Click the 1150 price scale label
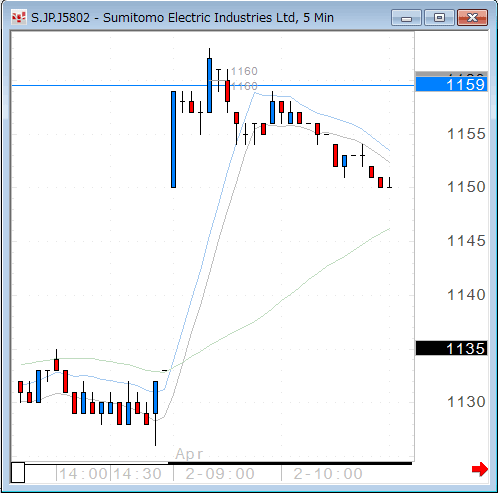 [466, 187]
